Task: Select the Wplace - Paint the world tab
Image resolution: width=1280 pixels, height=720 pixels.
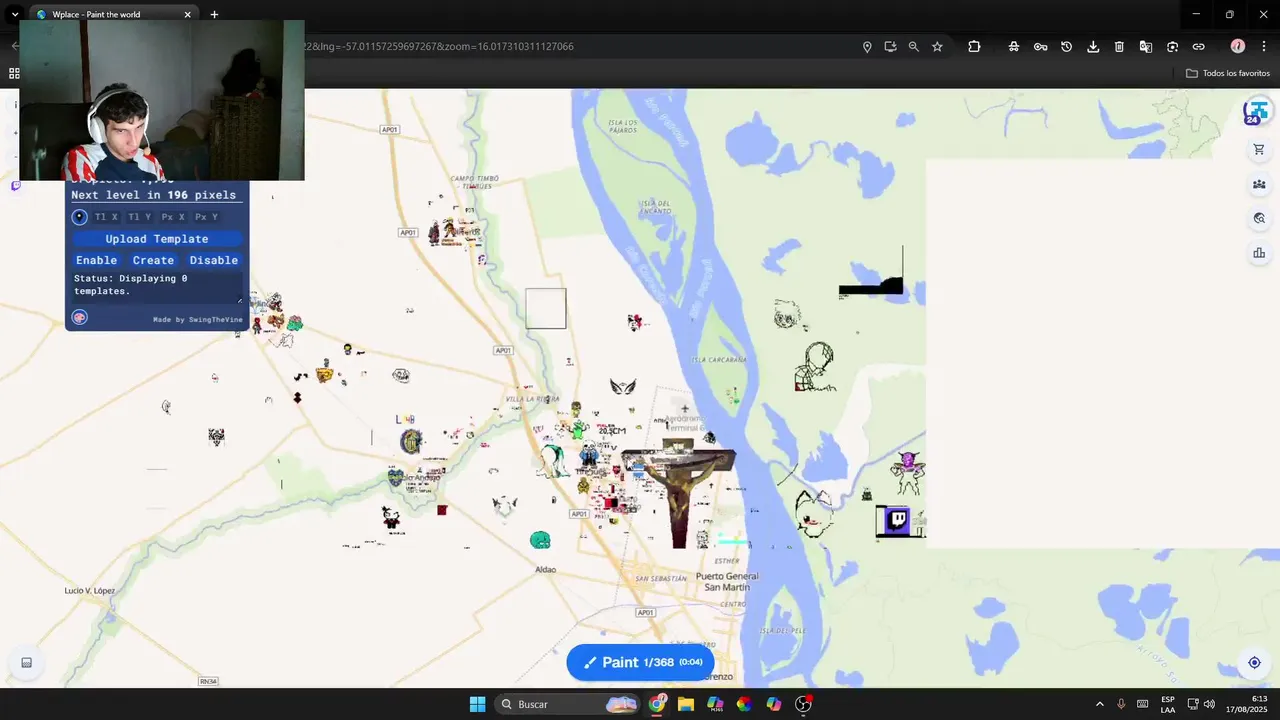Action: (x=114, y=14)
